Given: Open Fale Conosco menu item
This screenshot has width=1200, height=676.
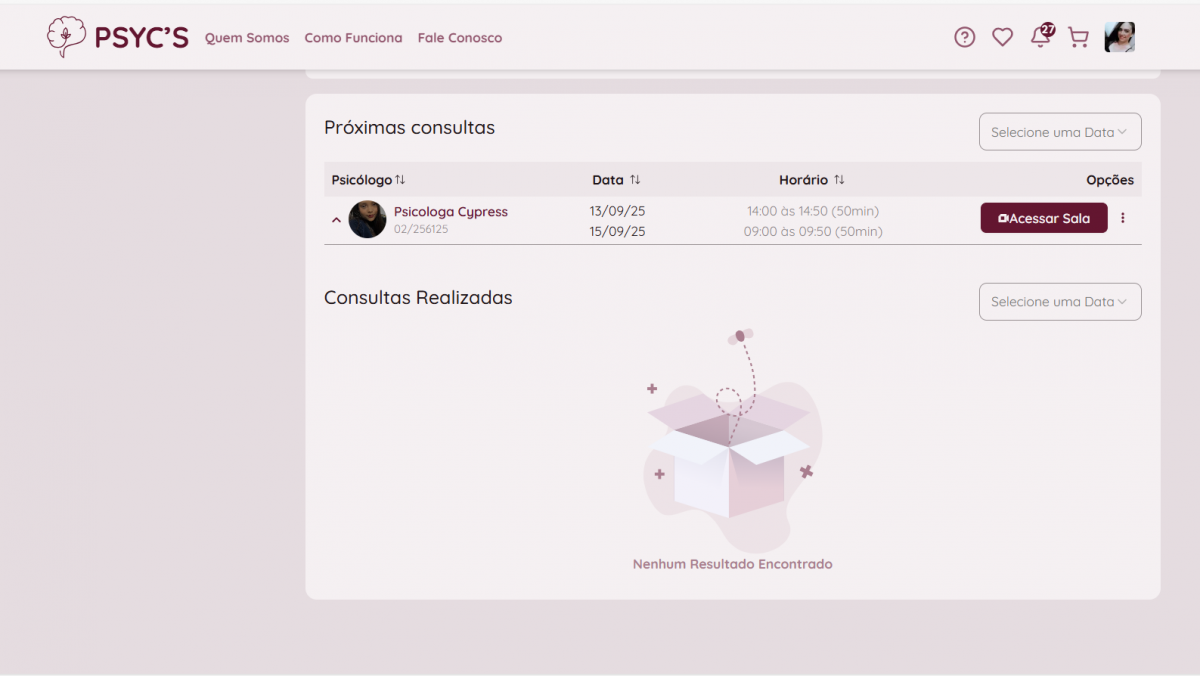Looking at the screenshot, I should (x=460, y=38).
